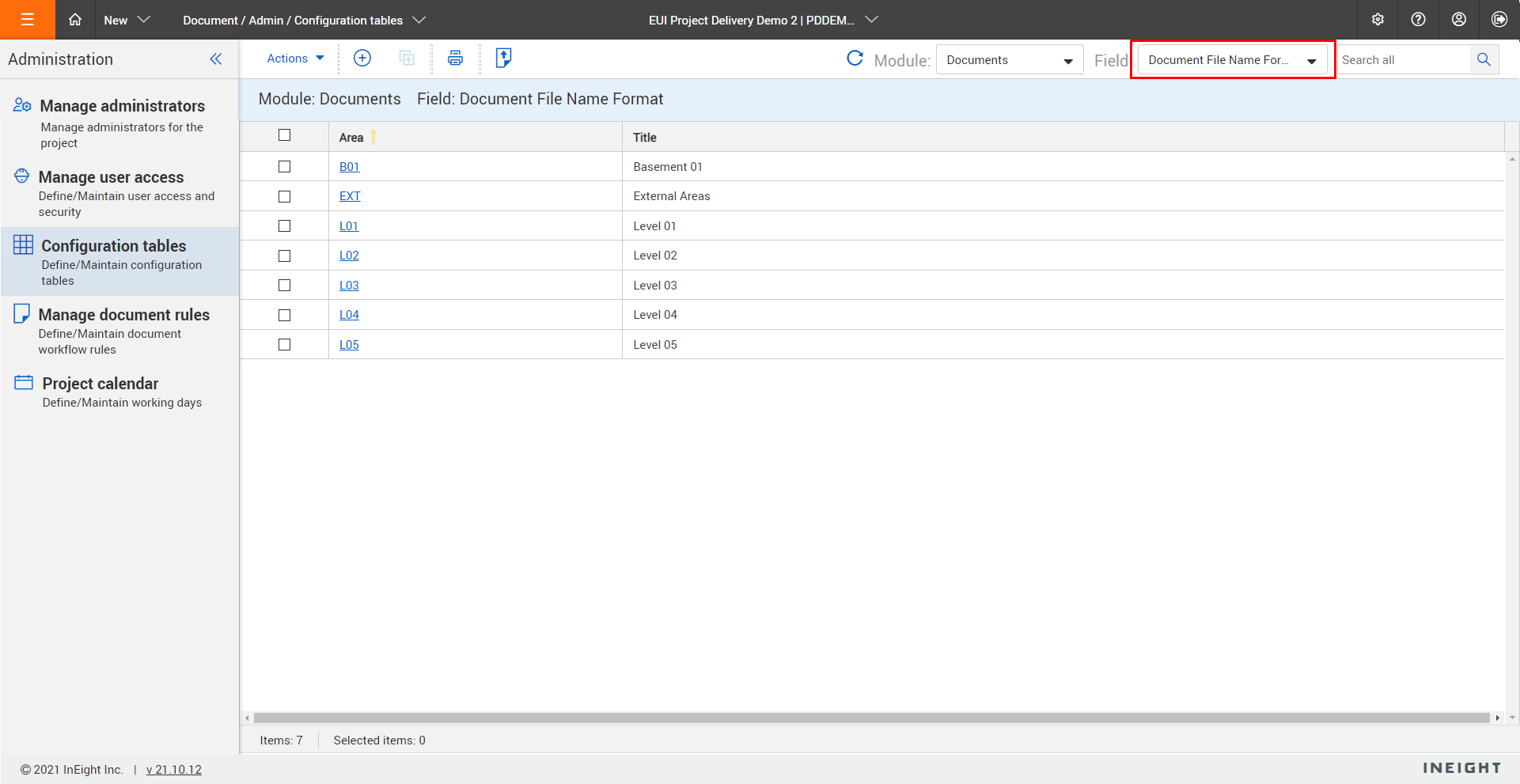This screenshot has height=784, width=1520.
Task: Collapse the Administration side panel
Action: (x=216, y=59)
